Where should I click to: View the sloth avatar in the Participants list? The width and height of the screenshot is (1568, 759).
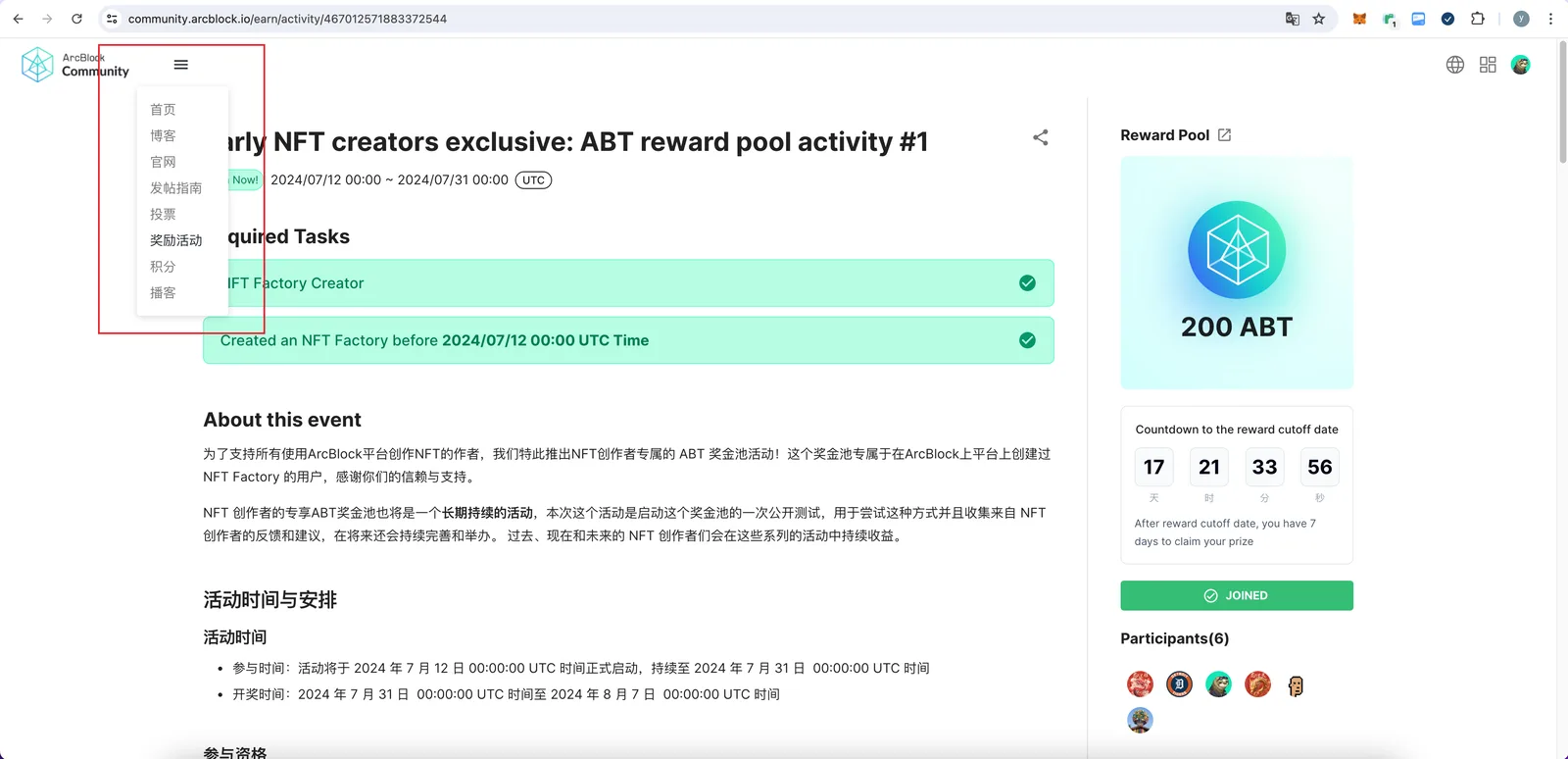(x=1218, y=684)
